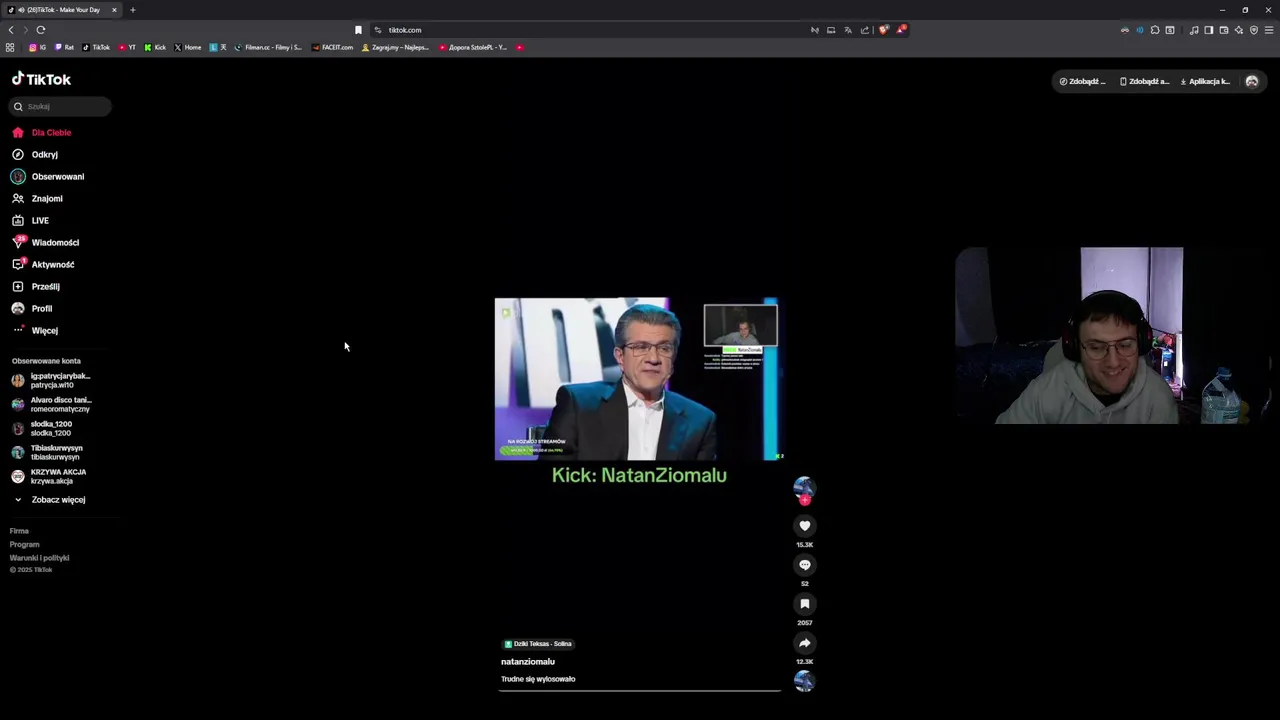Open the profile avatar in top right
1280x720 pixels.
1251,81
